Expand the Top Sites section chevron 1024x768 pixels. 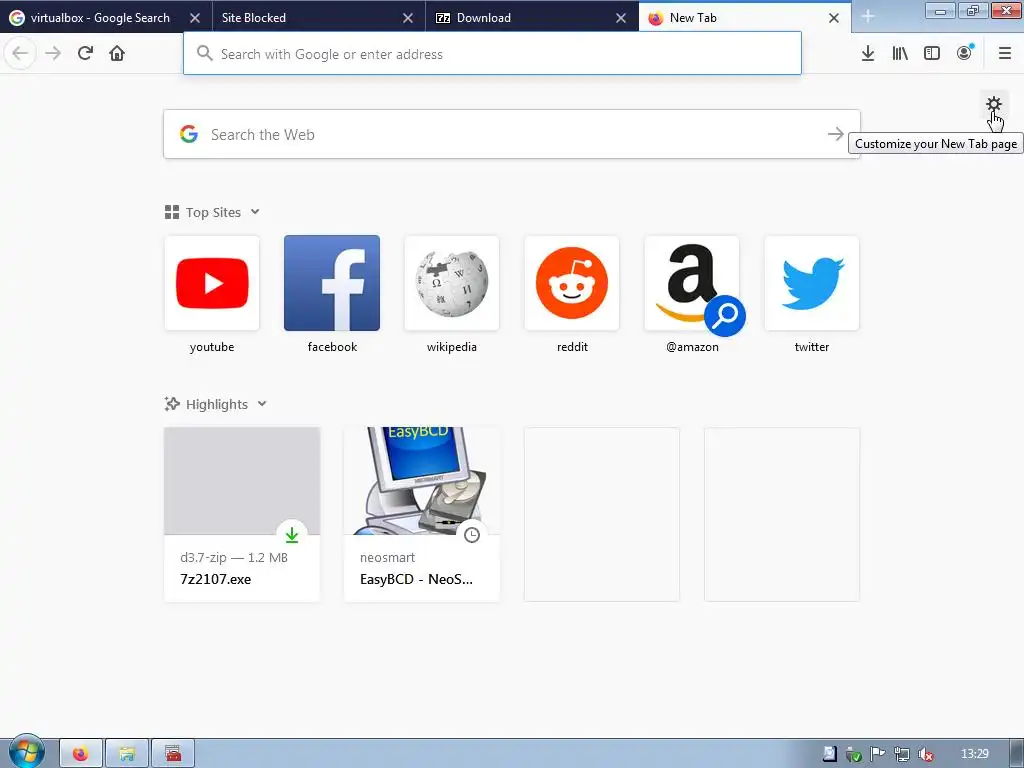click(255, 212)
